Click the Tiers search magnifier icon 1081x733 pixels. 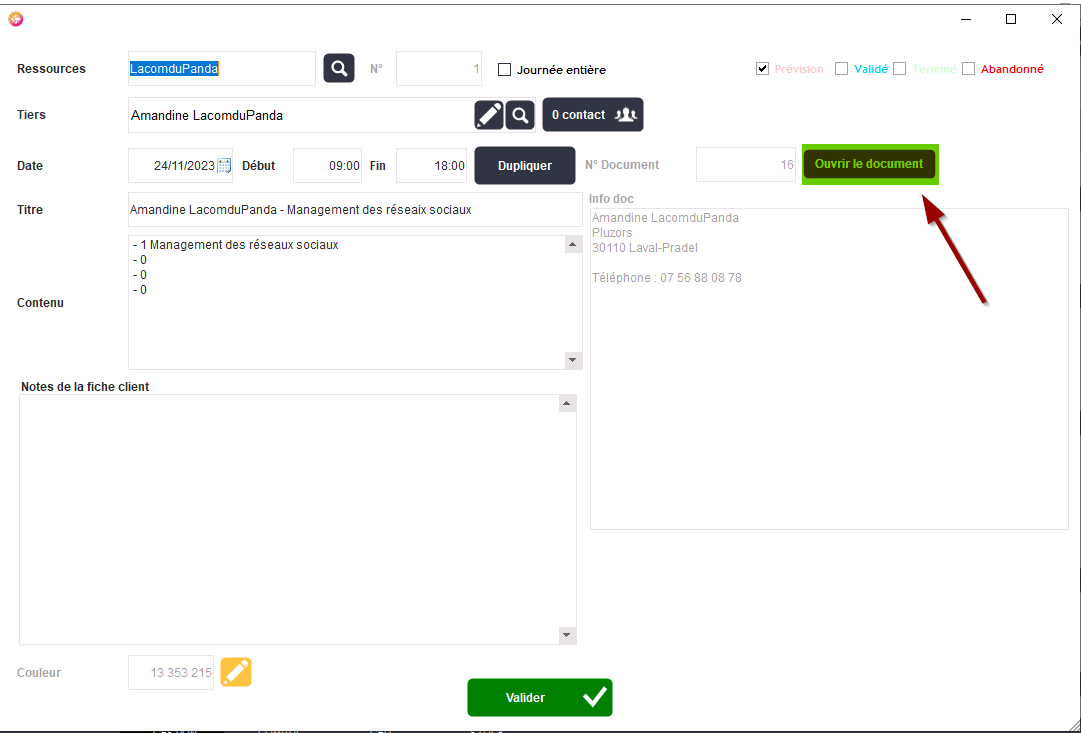pyautogui.click(x=520, y=115)
